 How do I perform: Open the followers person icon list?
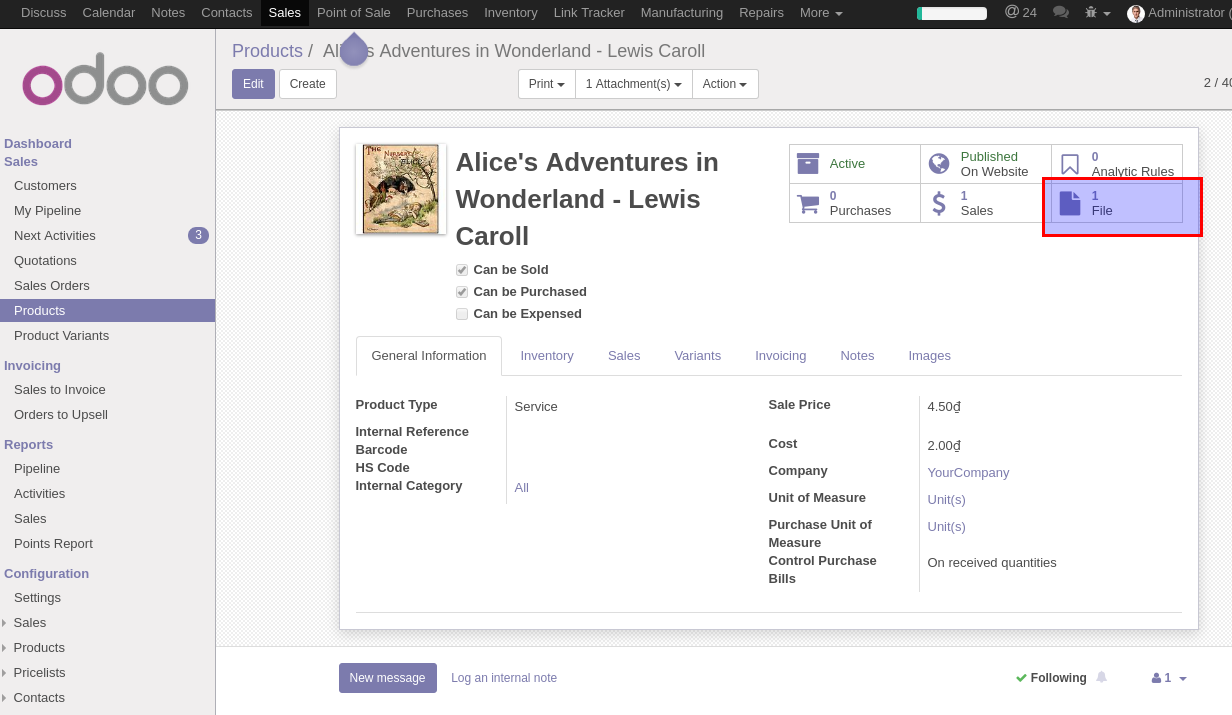(1169, 678)
